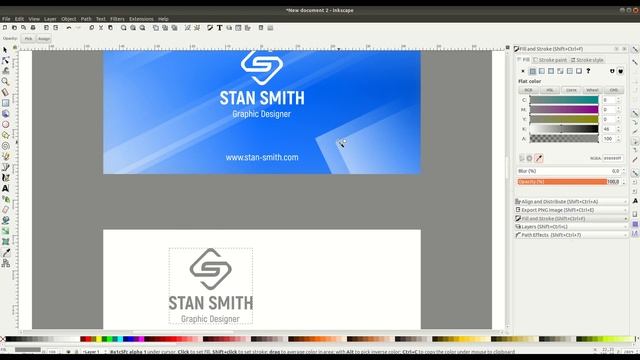Open the Extensions menu
Screen dimensions: 640x360
pyautogui.click(x=141, y=19)
